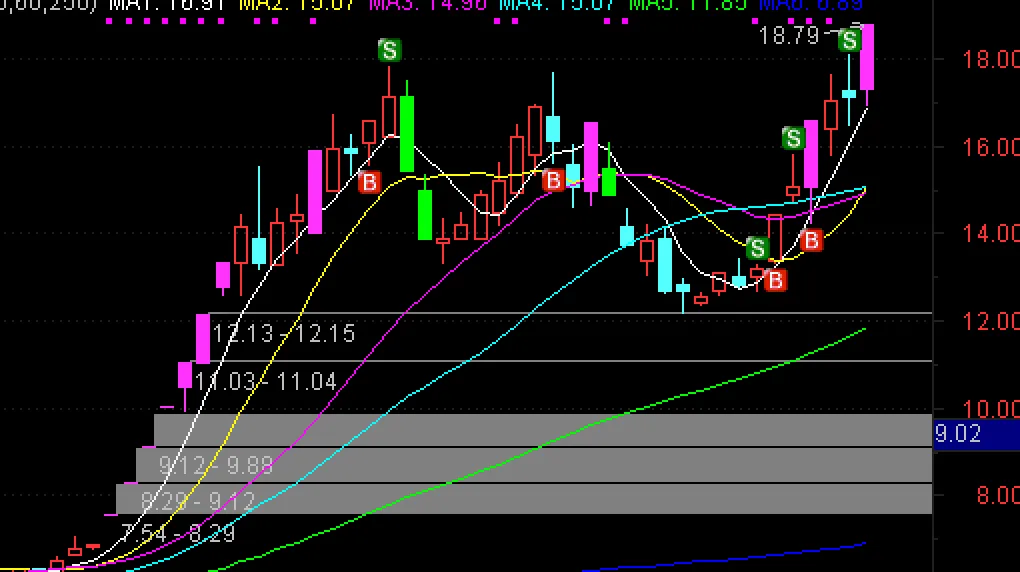Click the 18.00 price axis label
The width and height of the screenshot is (1020, 572).
(x=991, y=60)
